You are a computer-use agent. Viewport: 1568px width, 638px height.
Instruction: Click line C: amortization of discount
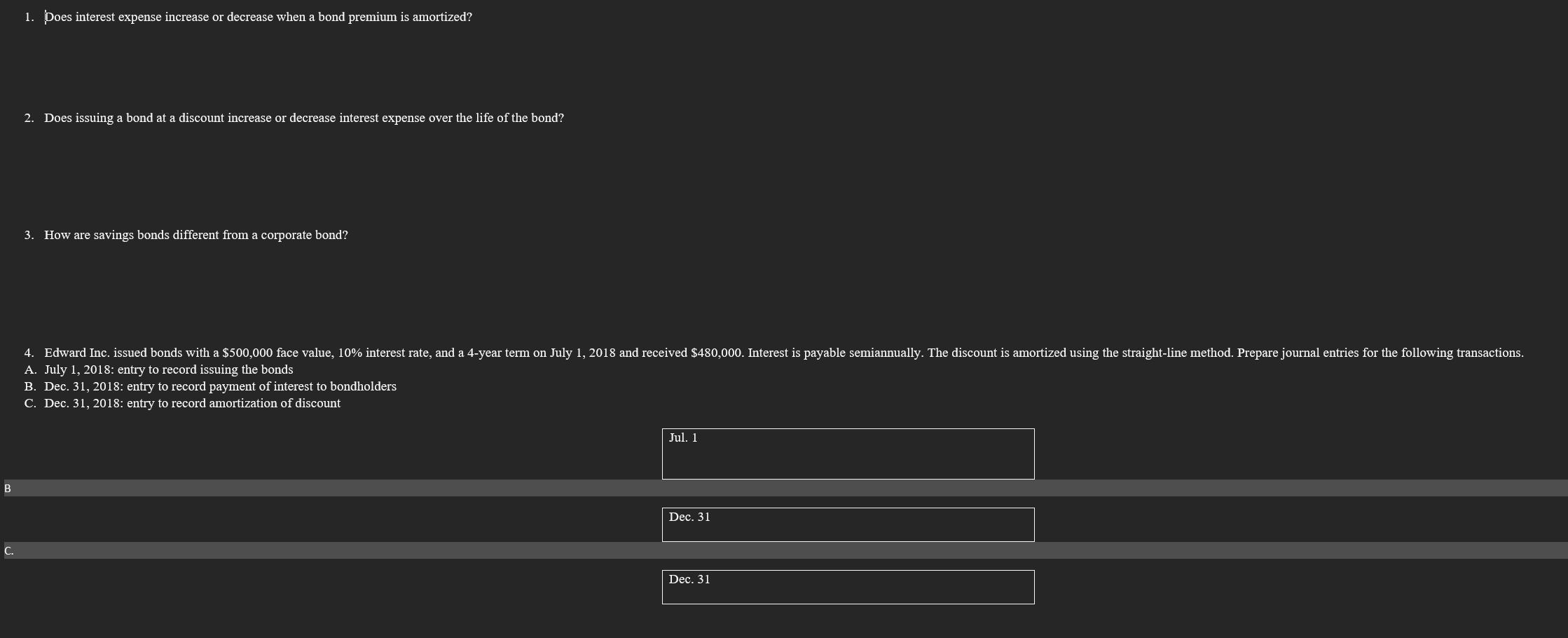[192, 403]
